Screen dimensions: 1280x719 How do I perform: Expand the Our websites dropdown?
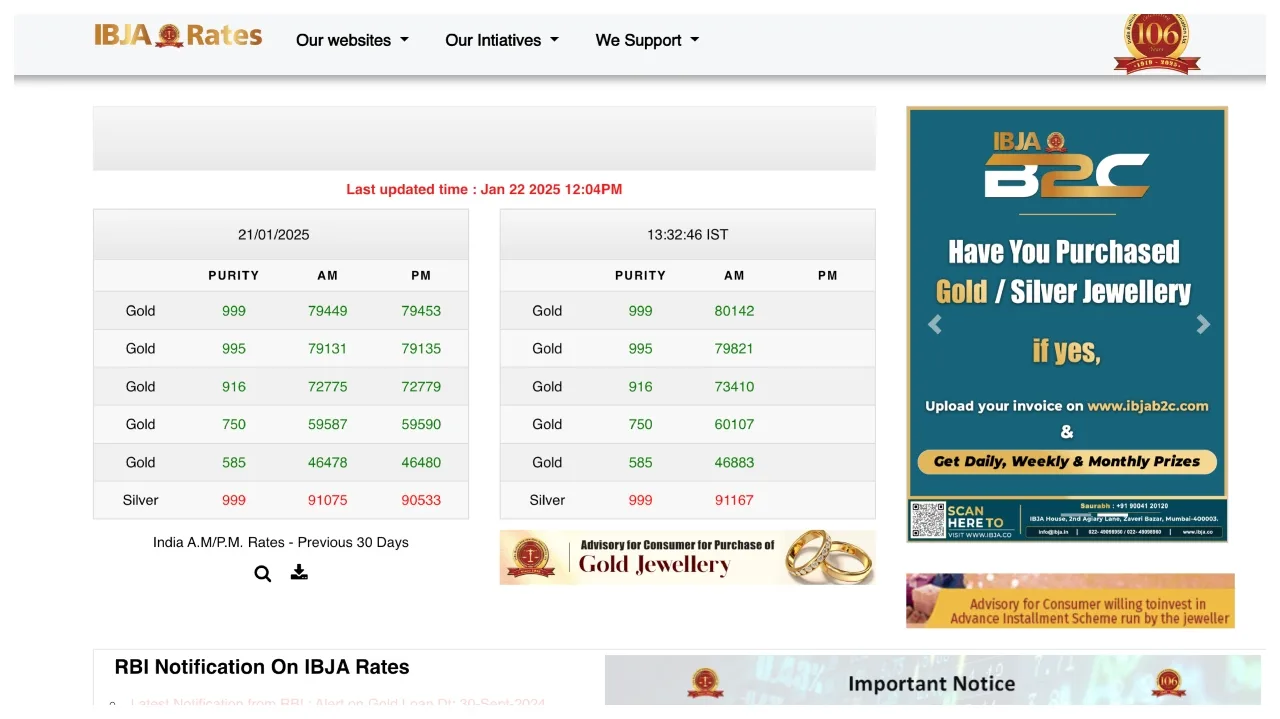point(352,40)
